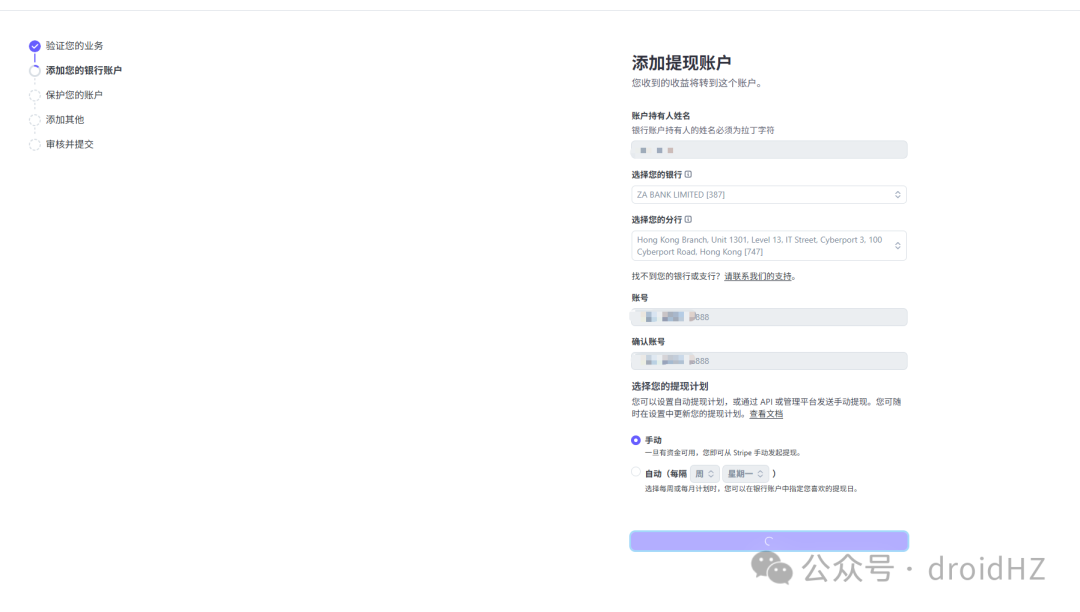The width and height of the screenshot is (1080, 612).
Task: Click the 账号 account number field
Action: (769, 317)
